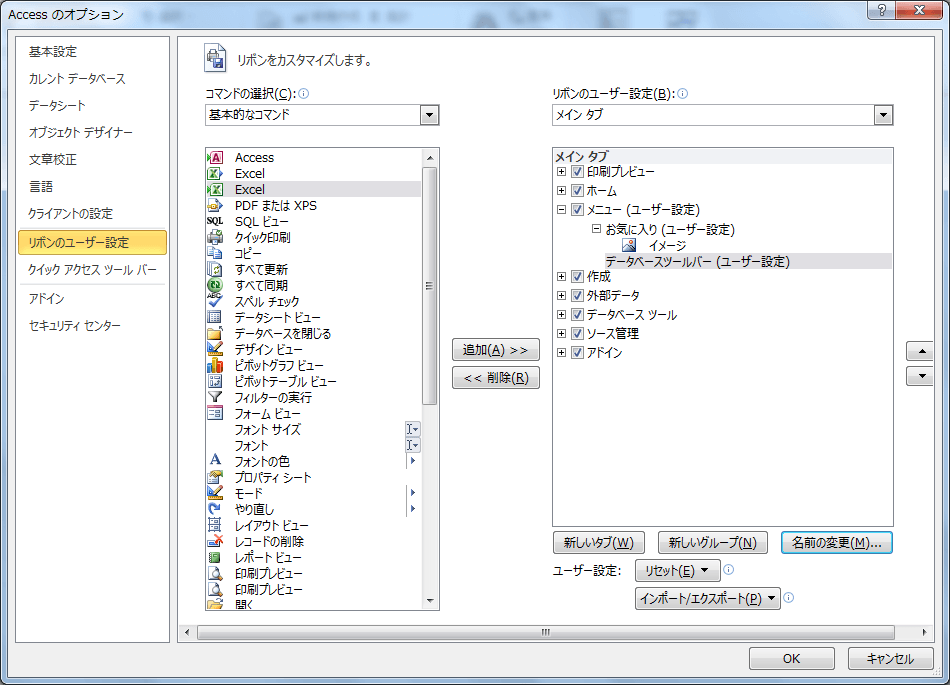The image size is (950, 685).
Task: Uncheck the データベース ツール checkbox
Action: coord(577,314)
